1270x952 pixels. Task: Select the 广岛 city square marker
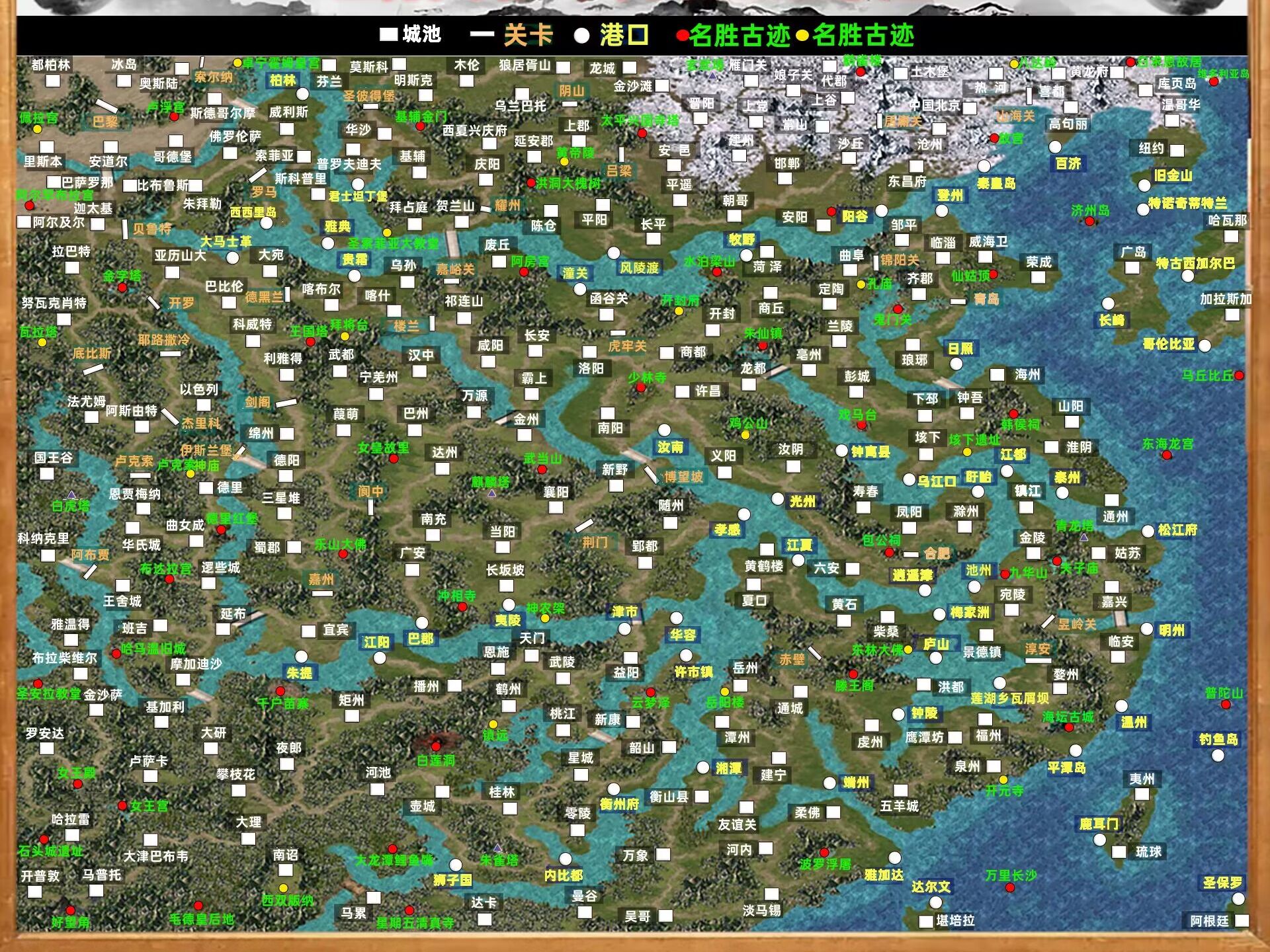(x=1132, y=268)
